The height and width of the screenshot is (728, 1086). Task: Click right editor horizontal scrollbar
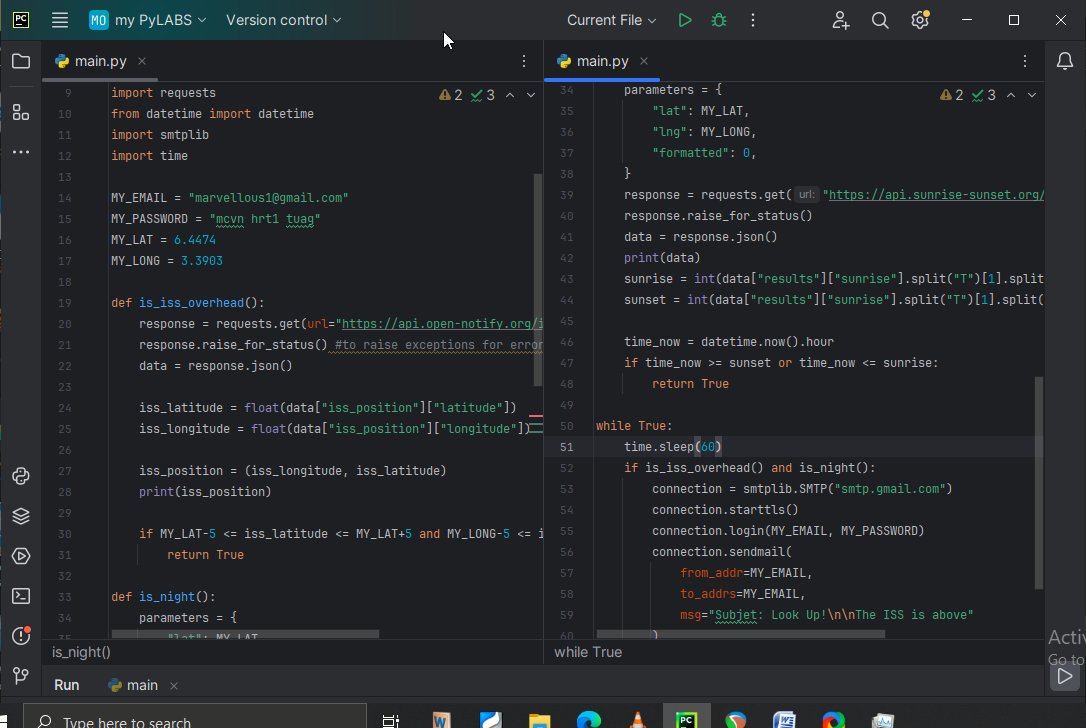(x=740, y=634)
